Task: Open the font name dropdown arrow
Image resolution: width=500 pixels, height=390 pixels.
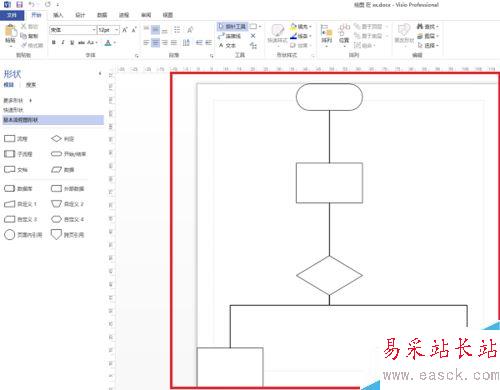Action: click(94, 30)
